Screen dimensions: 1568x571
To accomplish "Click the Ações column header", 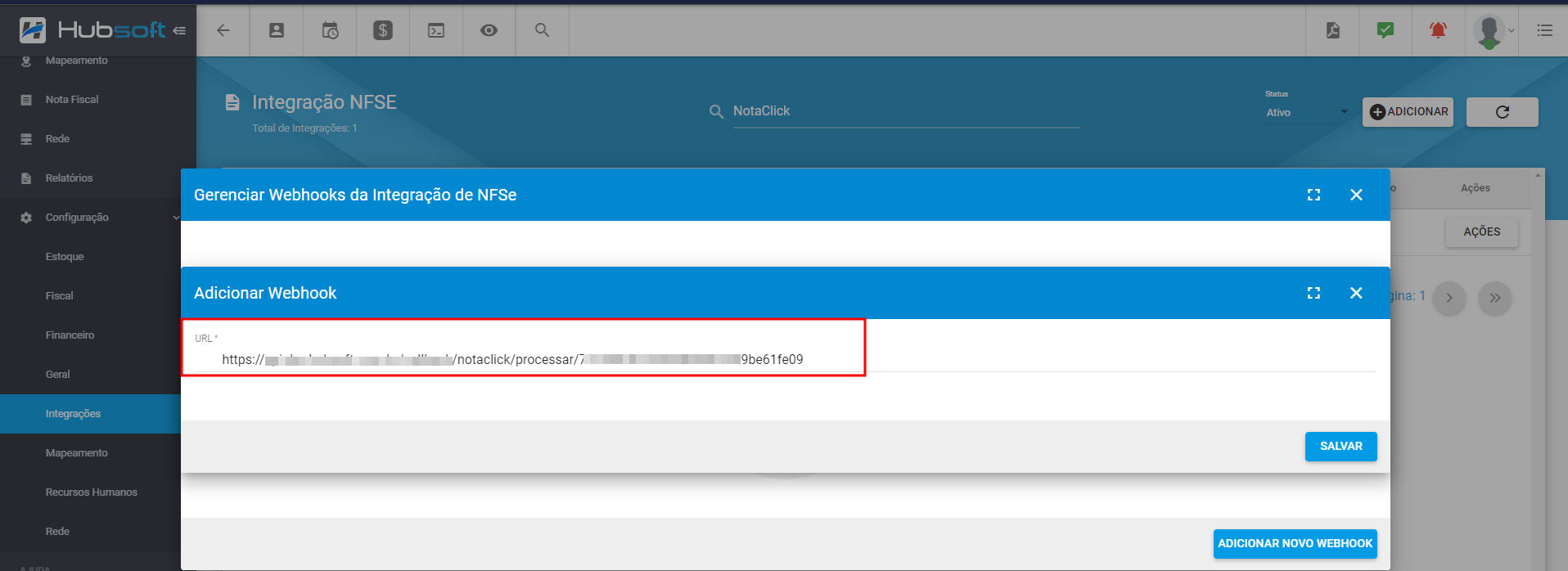I will coord(1476,188).
